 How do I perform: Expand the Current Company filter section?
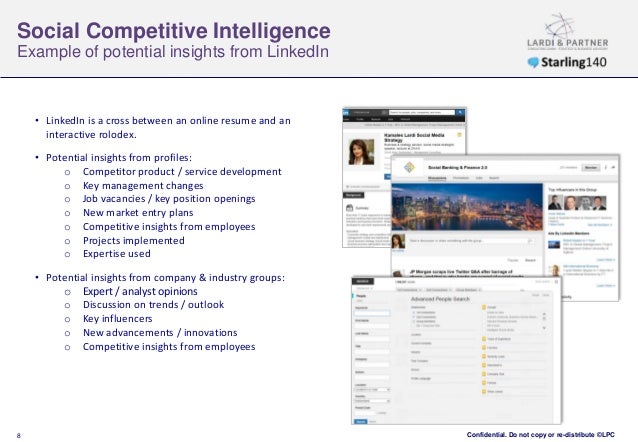pyautogui.click(x=421, y=343)
